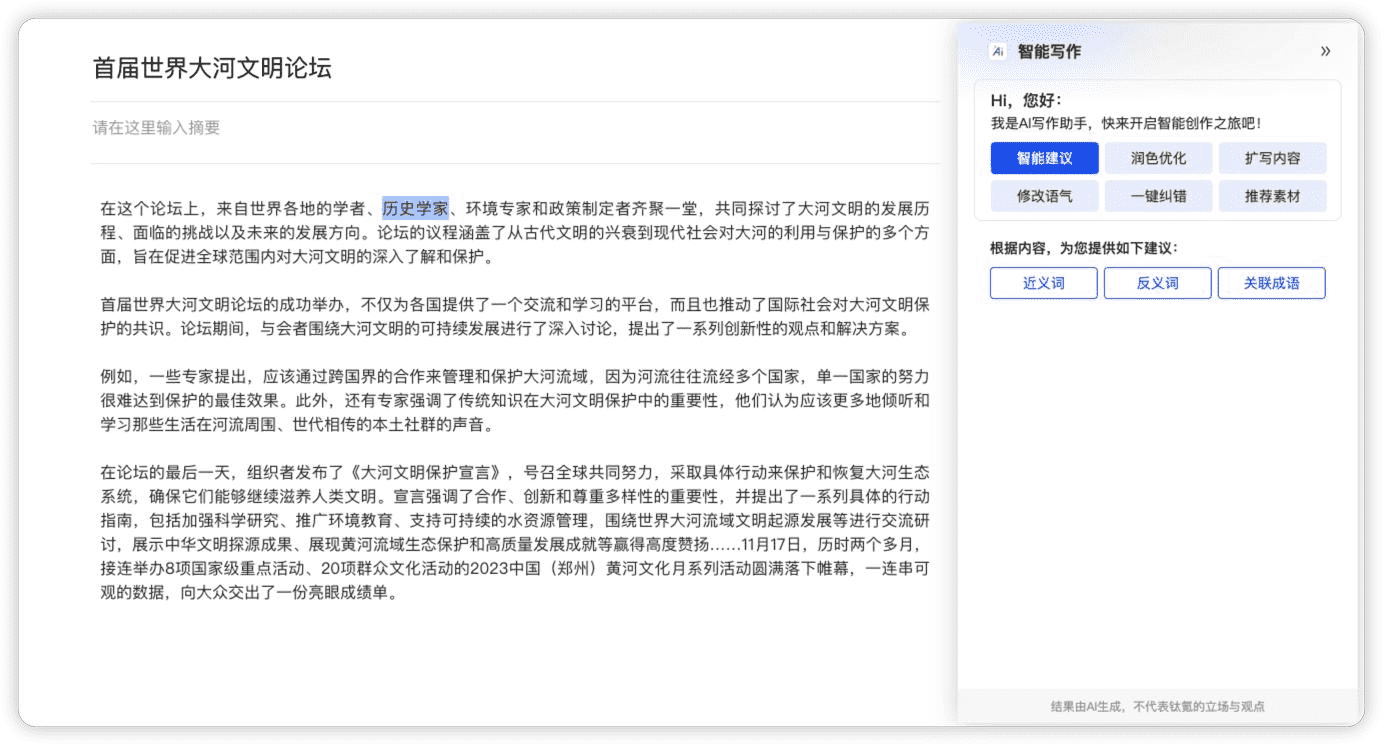Viewport: 1383px width, 745px height.
Task: Click the title 首届世界大河文明论坛
Action: (212, 68)
